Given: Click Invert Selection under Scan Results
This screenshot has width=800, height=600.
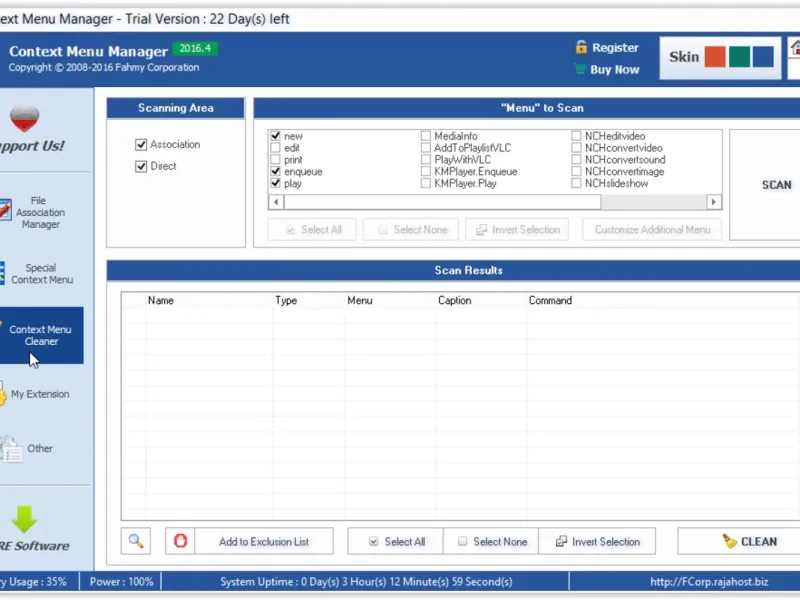Looking at the screenshot, I should [x=597, y=541].
